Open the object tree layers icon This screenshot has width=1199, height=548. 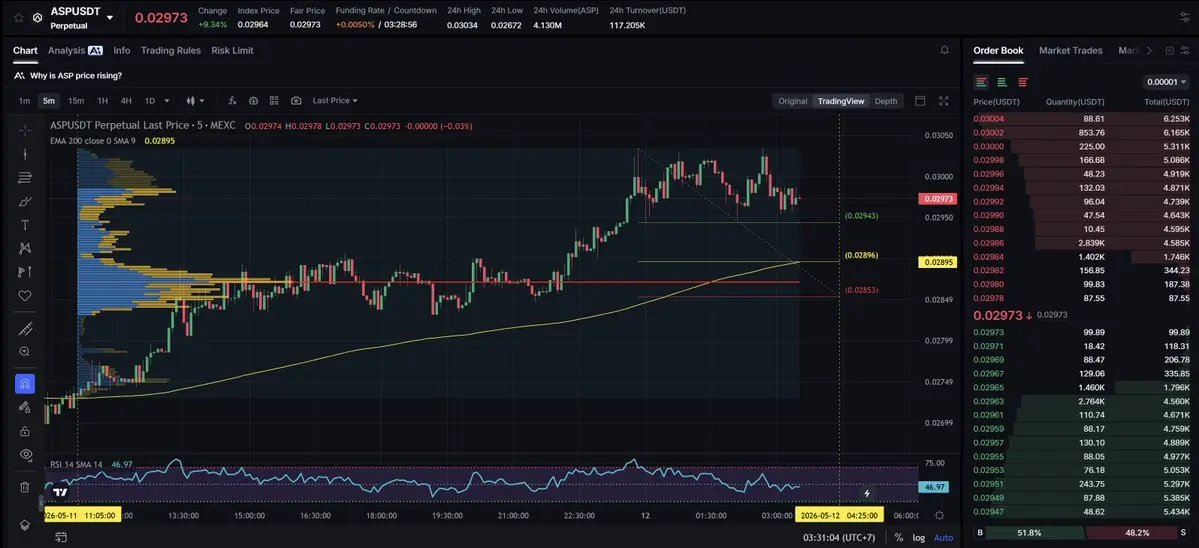24,524
